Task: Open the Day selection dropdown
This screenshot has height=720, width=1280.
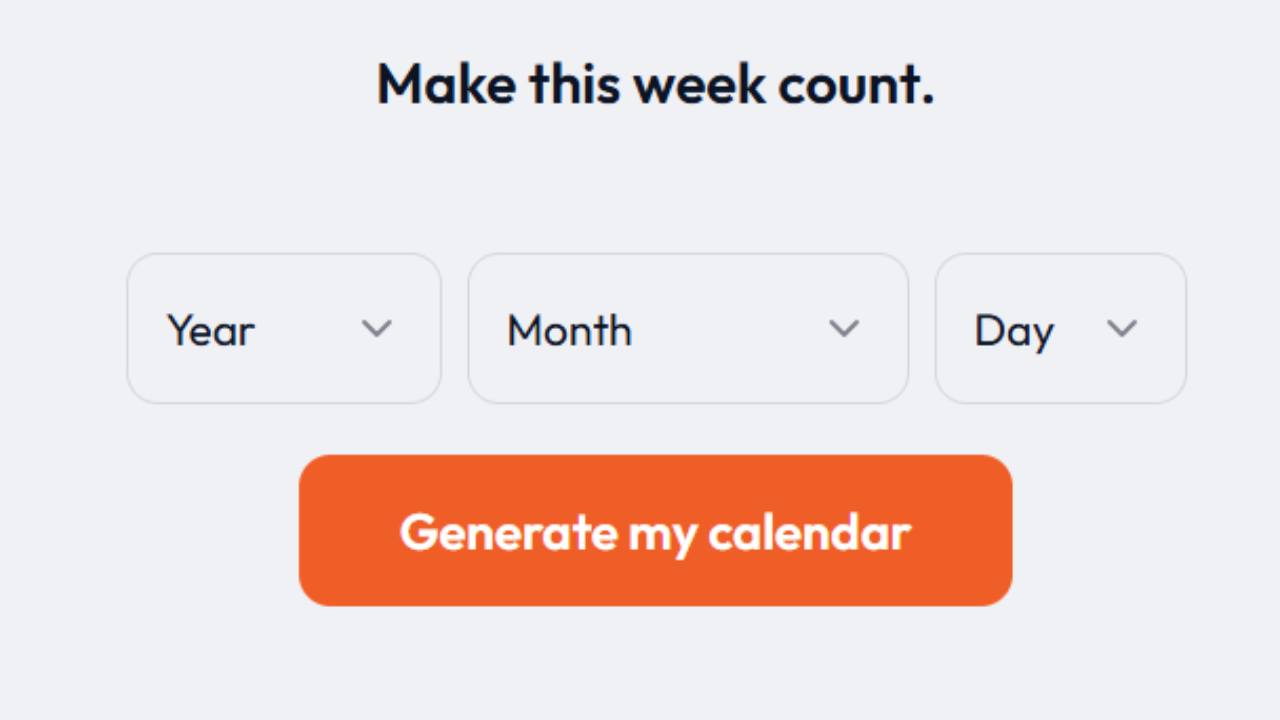Action: (1060, 329)
